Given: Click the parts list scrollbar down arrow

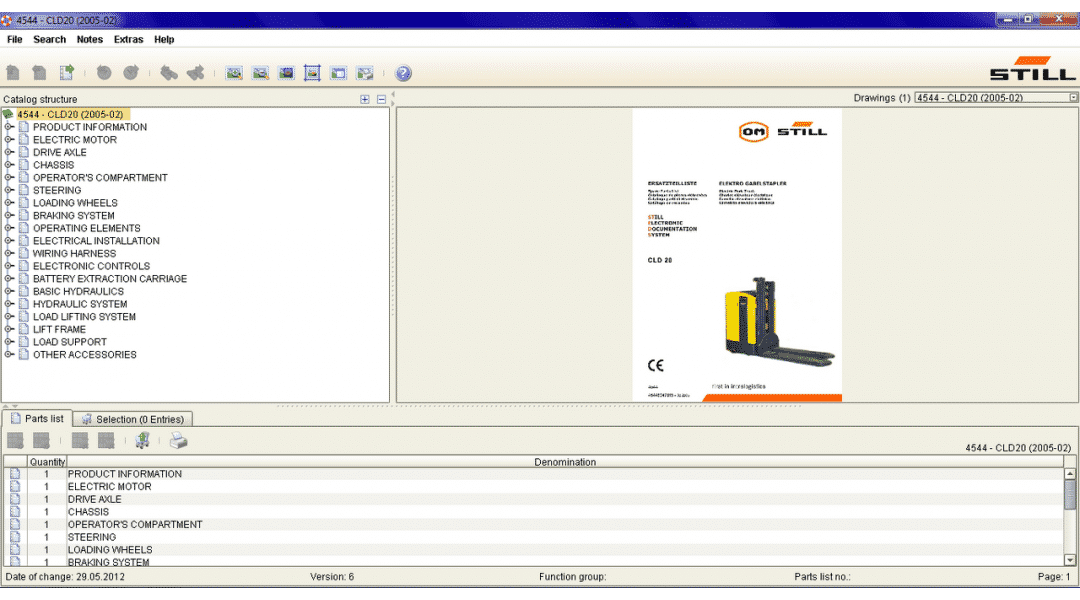Looking at the screenshot, I should [x=1070, y=560].
